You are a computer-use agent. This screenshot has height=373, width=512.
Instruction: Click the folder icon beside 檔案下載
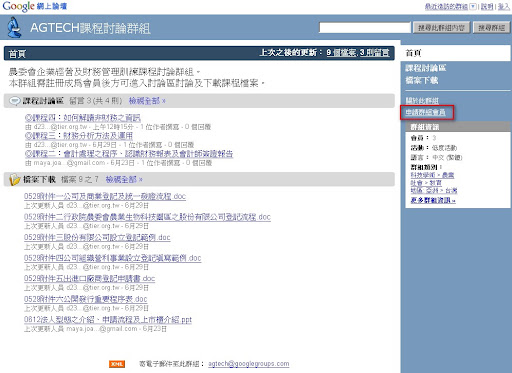(14, 179)
